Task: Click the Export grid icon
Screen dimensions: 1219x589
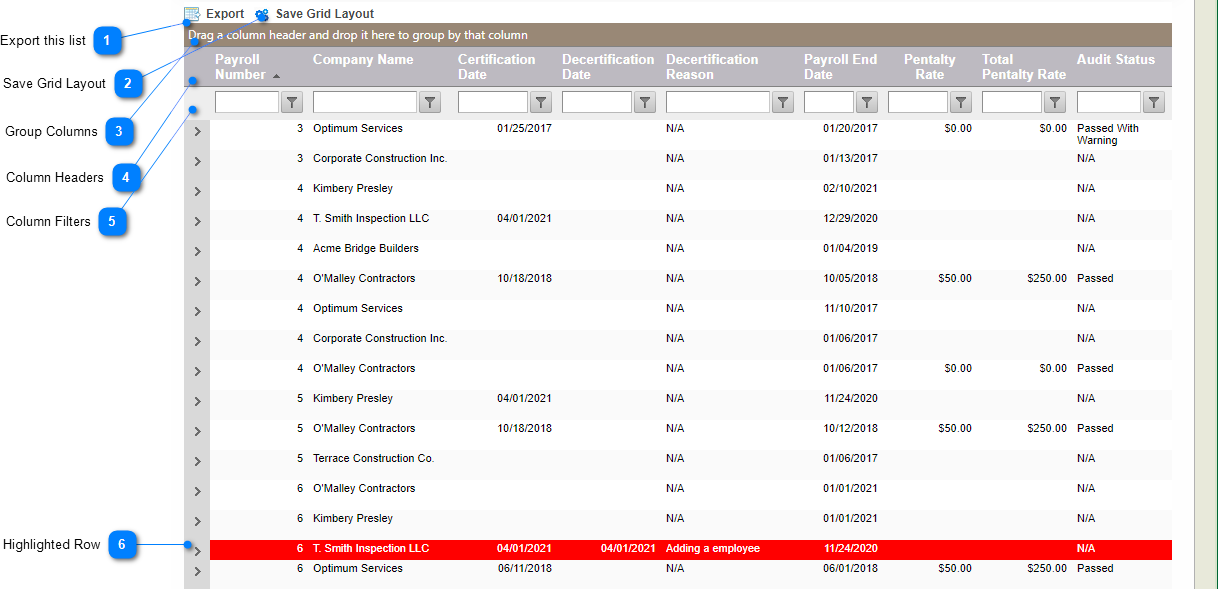Action: point(192,14)
